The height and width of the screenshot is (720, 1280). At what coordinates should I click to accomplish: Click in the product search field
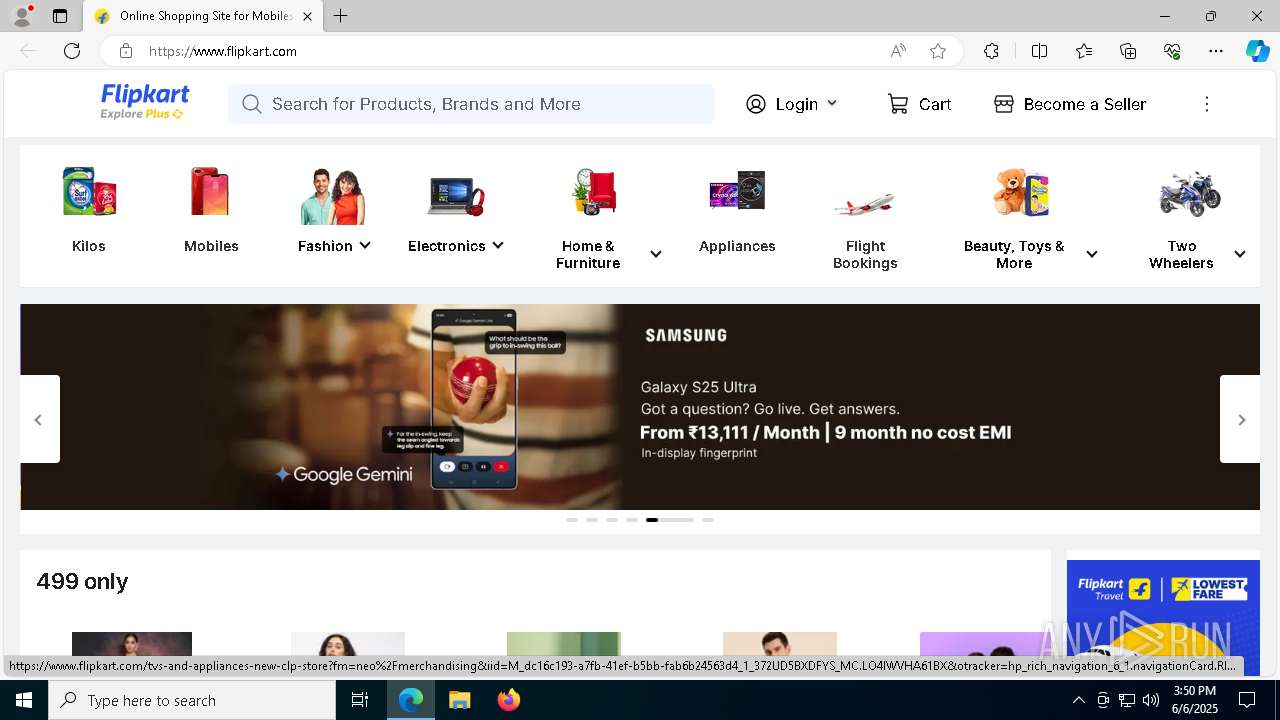(471, 104)
